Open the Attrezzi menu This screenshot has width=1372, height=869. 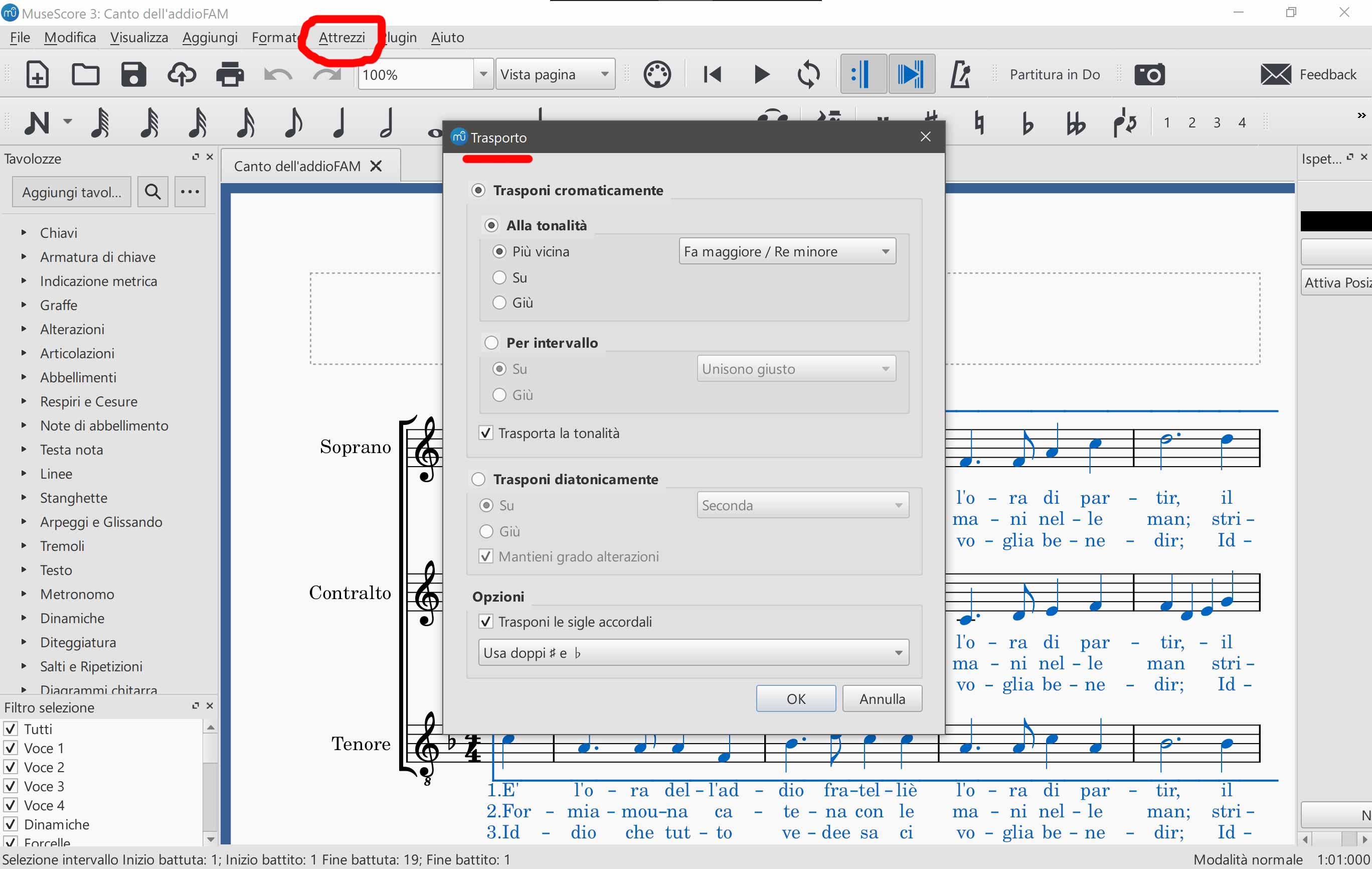pyautogui.click(x=341, y=37)
